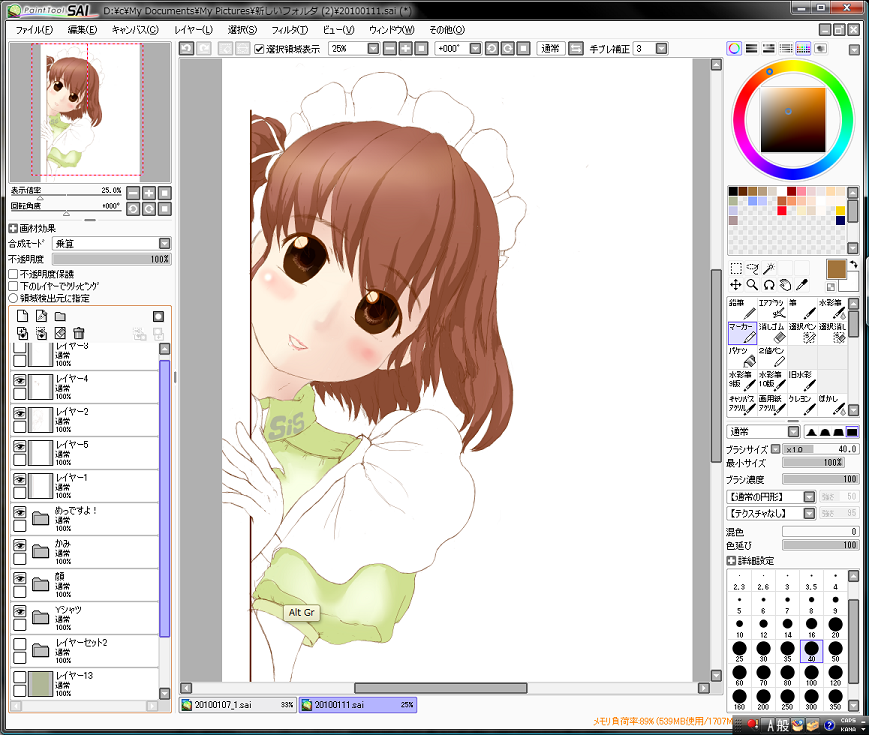Create a new linework layer
This screenshot has width=869, height=735.
click(x=41, y=316)
